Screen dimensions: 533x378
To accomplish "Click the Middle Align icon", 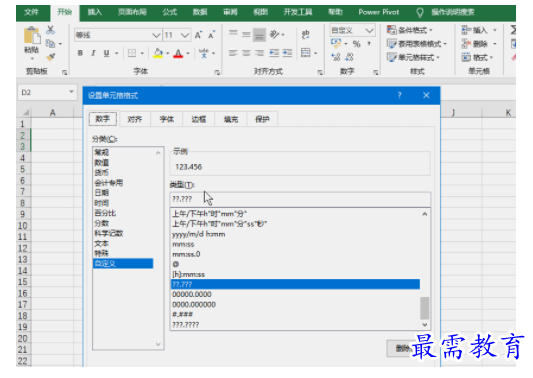I will 246,34.
